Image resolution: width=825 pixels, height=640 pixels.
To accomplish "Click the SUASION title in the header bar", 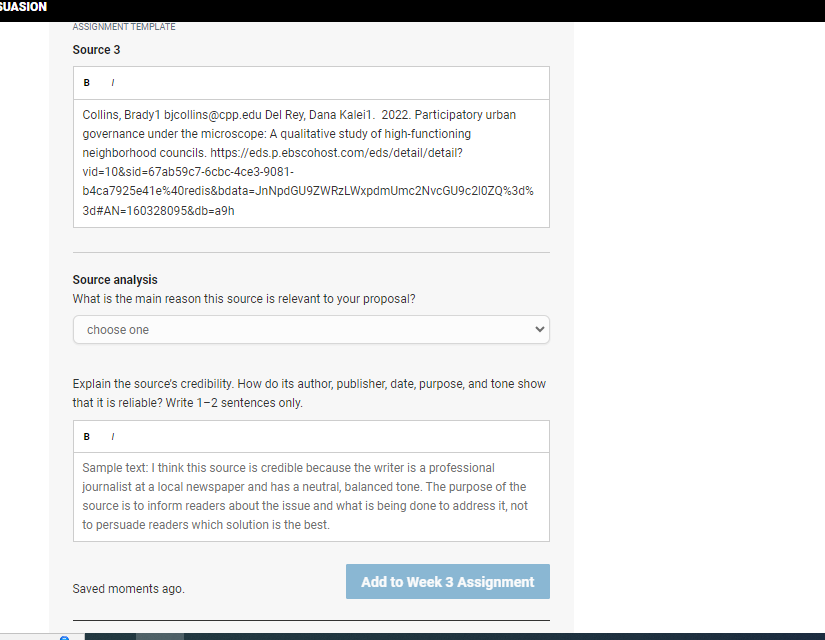I will (x=23, y=7).
